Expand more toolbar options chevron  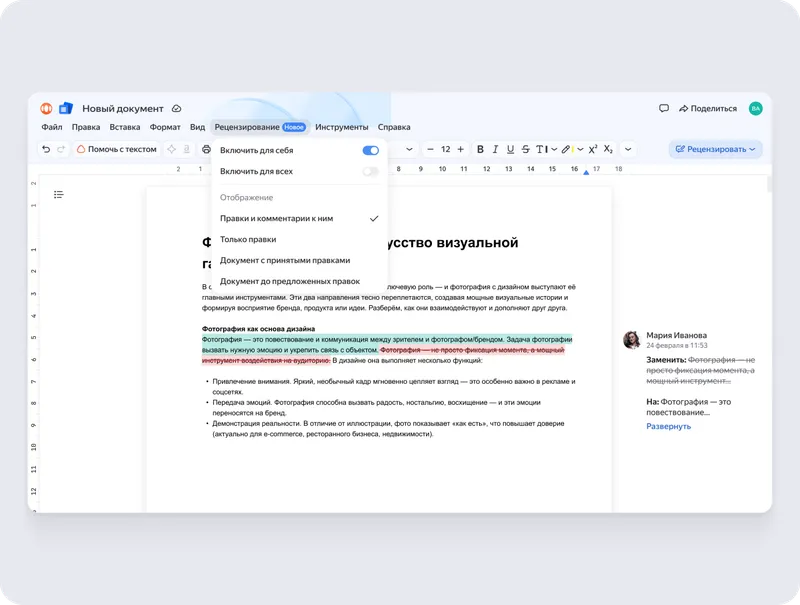pyautogui.click(x=628, y=149)
